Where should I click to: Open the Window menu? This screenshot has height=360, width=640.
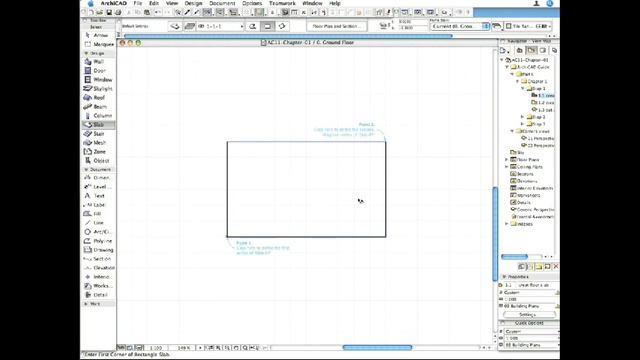point(312,3)
